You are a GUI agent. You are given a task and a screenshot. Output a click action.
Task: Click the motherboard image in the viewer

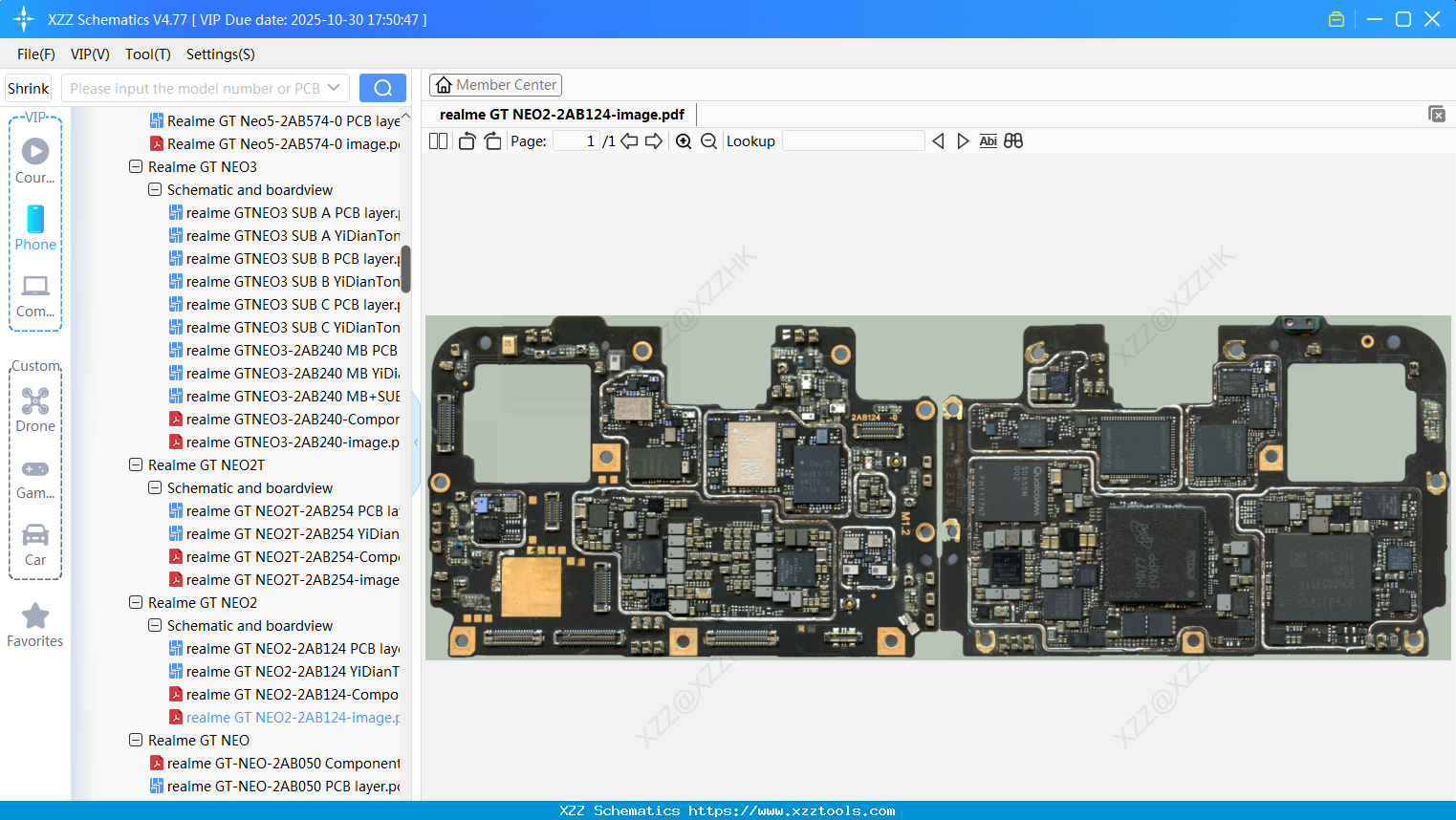pyautogui.click(x=938, y=487)
